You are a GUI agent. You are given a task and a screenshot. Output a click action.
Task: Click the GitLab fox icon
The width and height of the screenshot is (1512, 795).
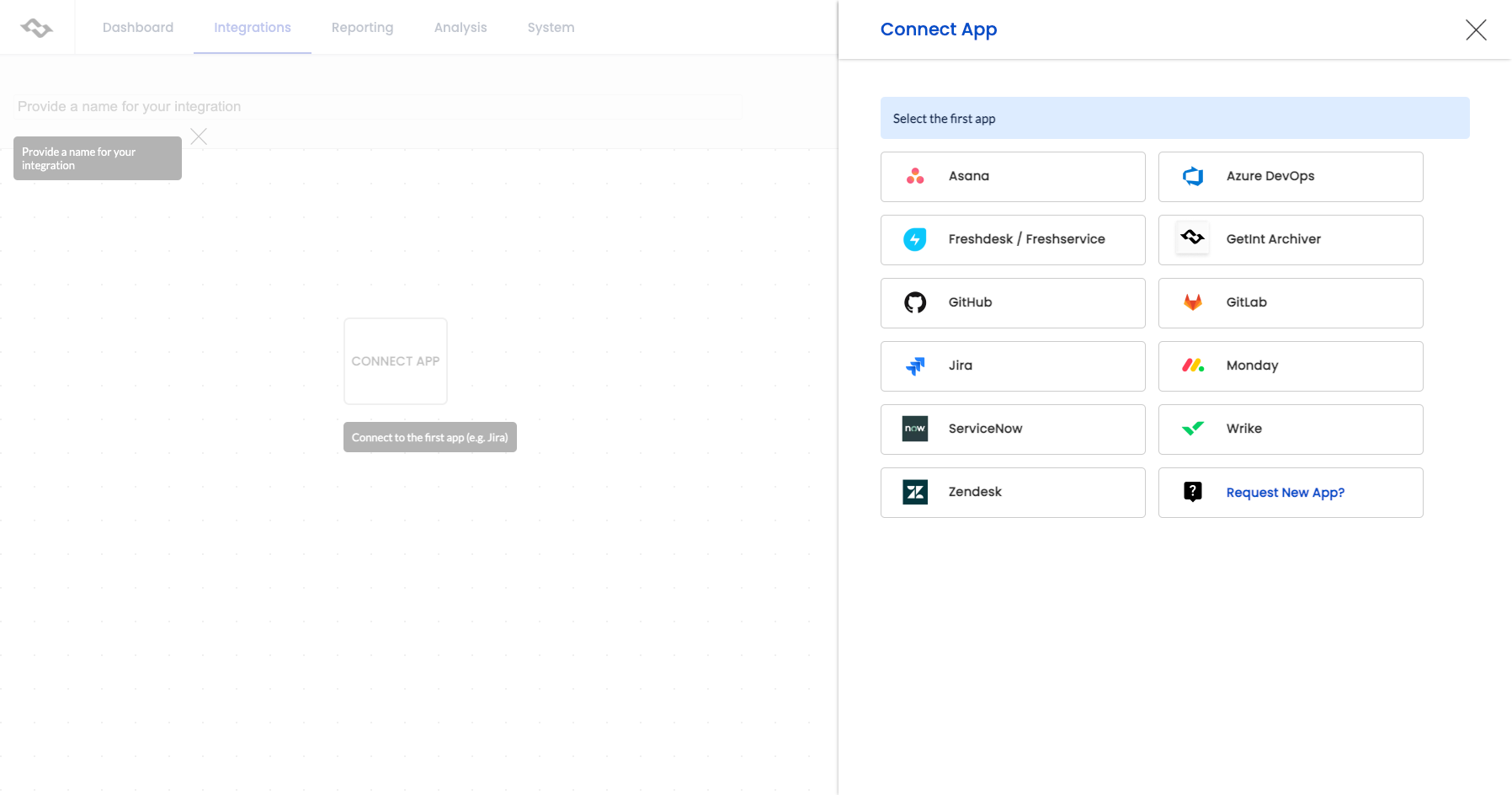point(1193,302)
